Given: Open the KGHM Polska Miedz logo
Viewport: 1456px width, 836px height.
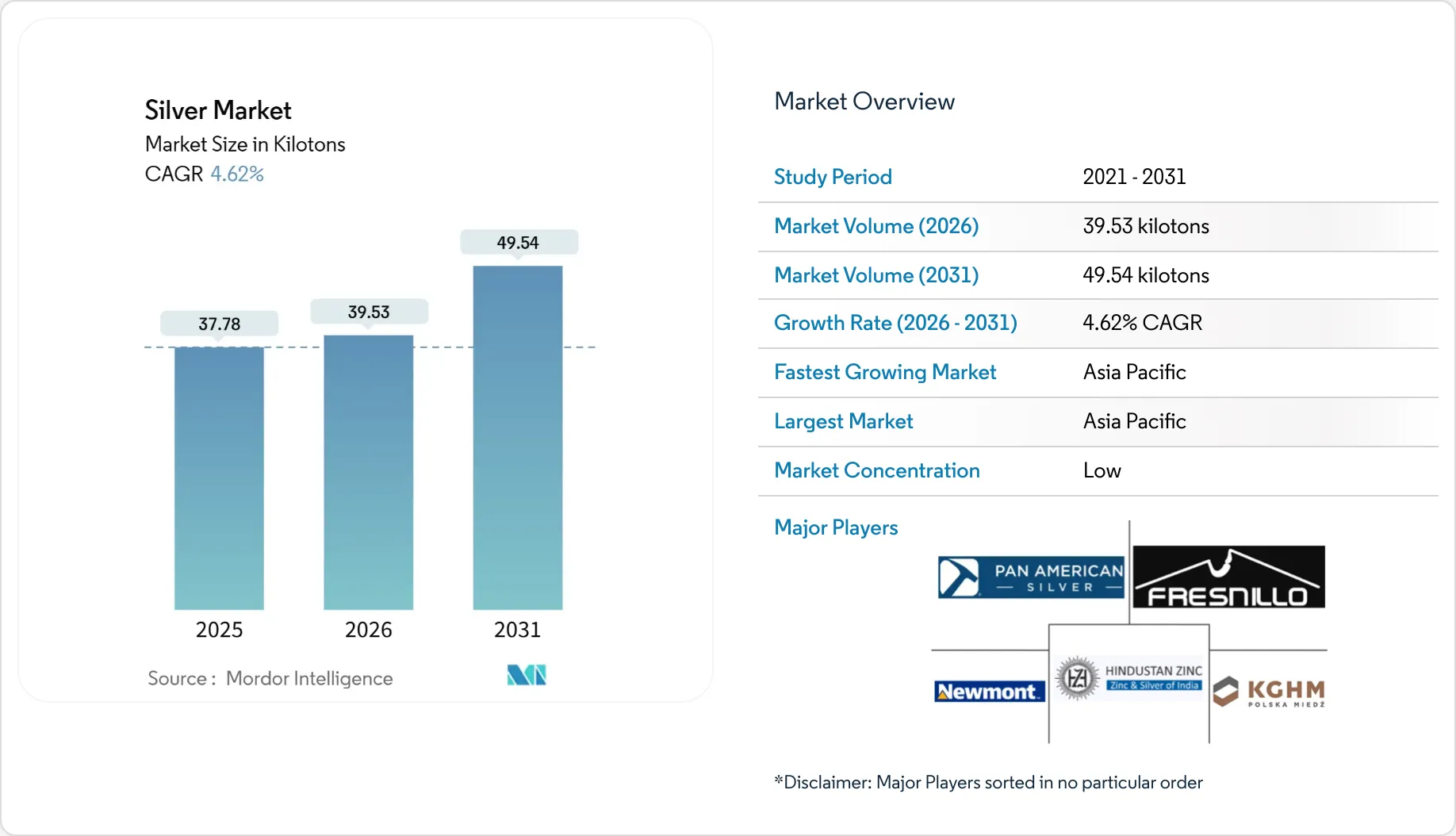Looking at the screenshot, I should 1269,692.
